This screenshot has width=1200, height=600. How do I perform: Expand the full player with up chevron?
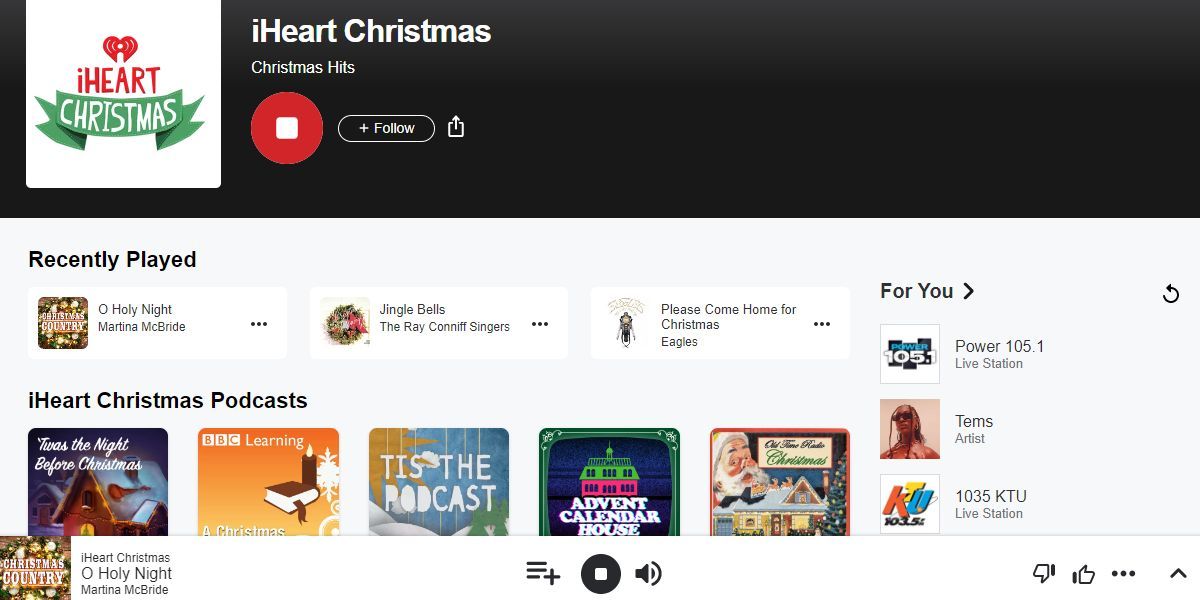tap(1178, 574)
